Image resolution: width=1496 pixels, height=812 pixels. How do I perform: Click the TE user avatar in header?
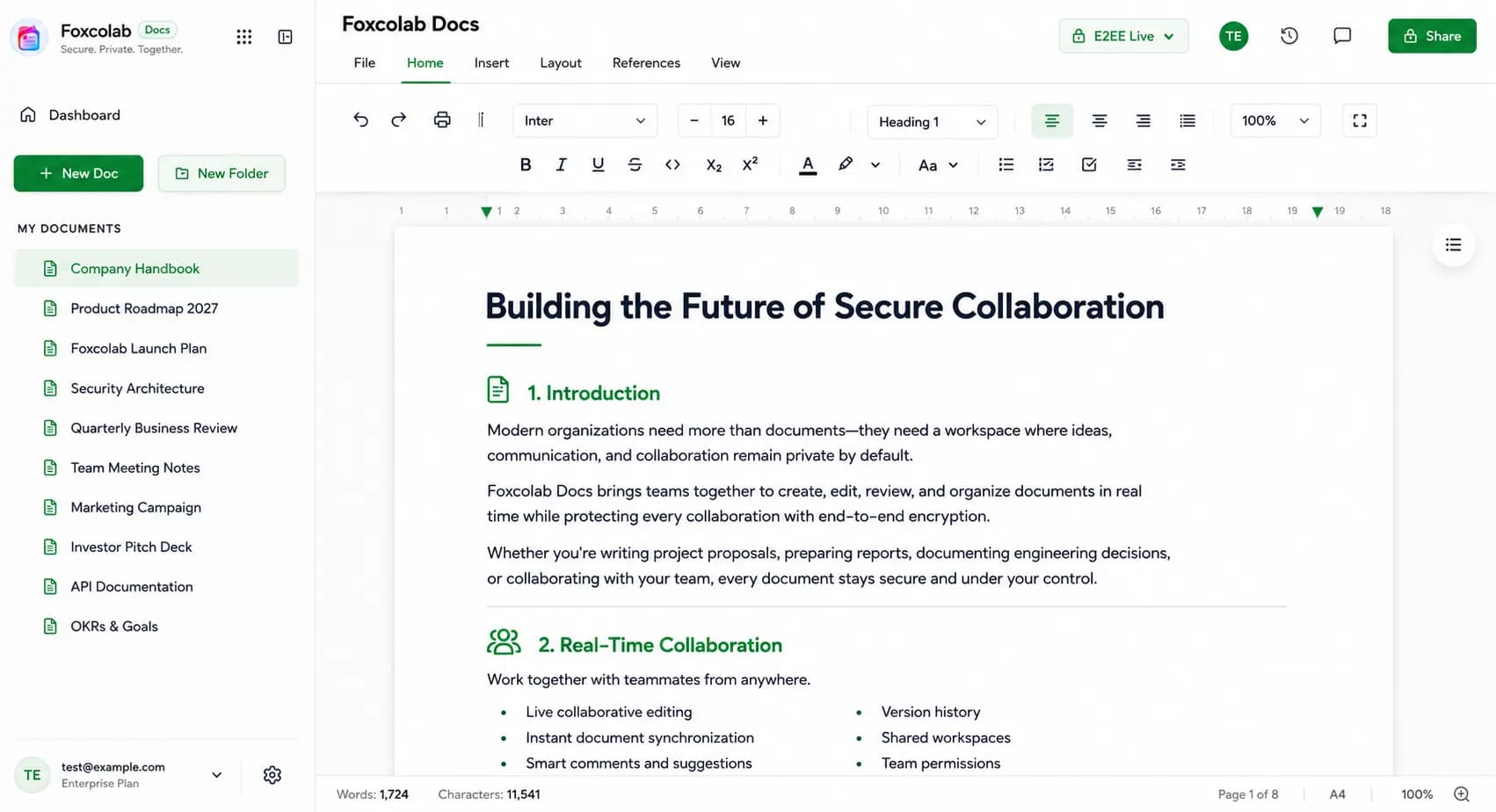tap(1233, 36)
